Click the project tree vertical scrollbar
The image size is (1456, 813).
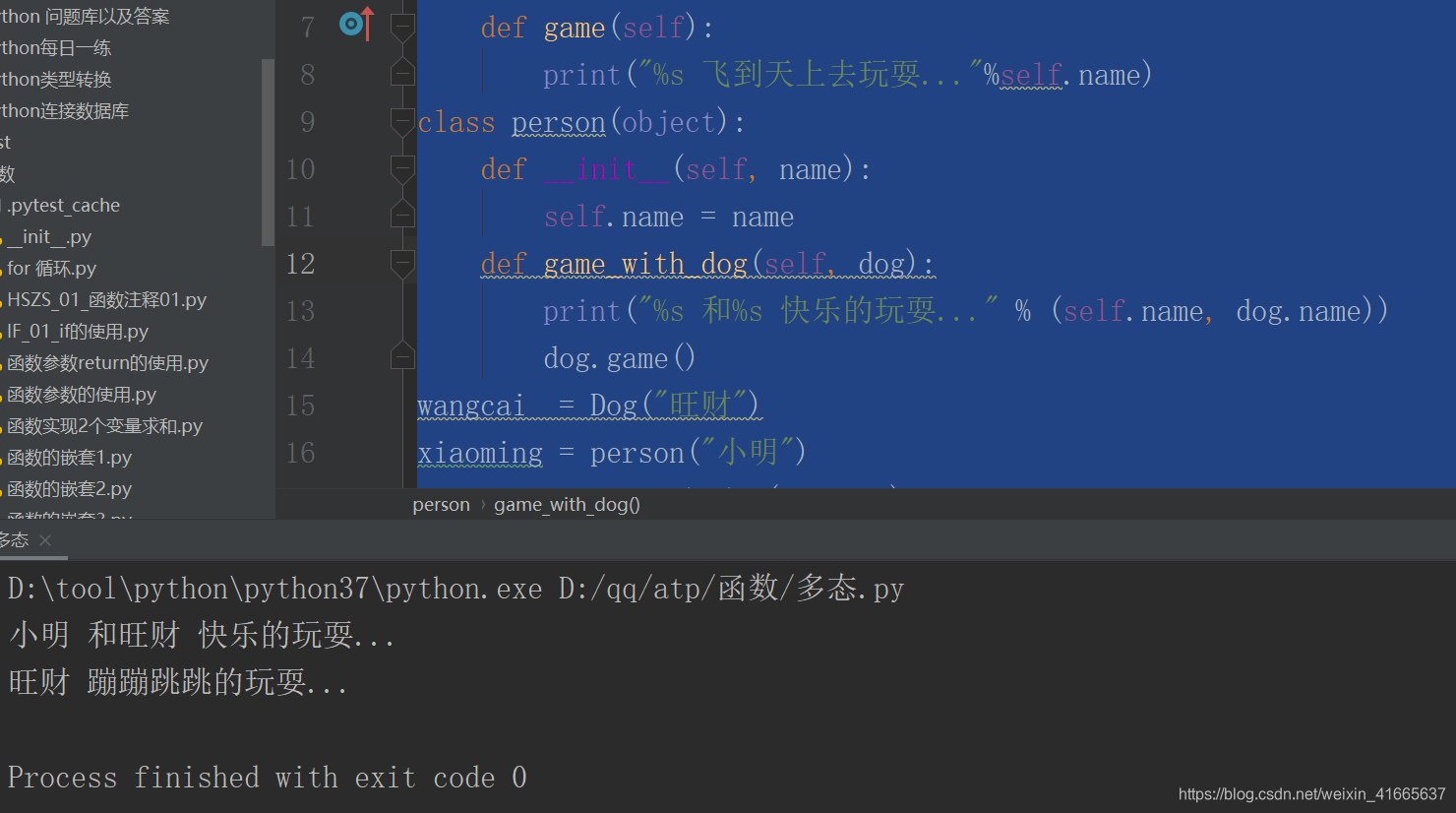268,153
